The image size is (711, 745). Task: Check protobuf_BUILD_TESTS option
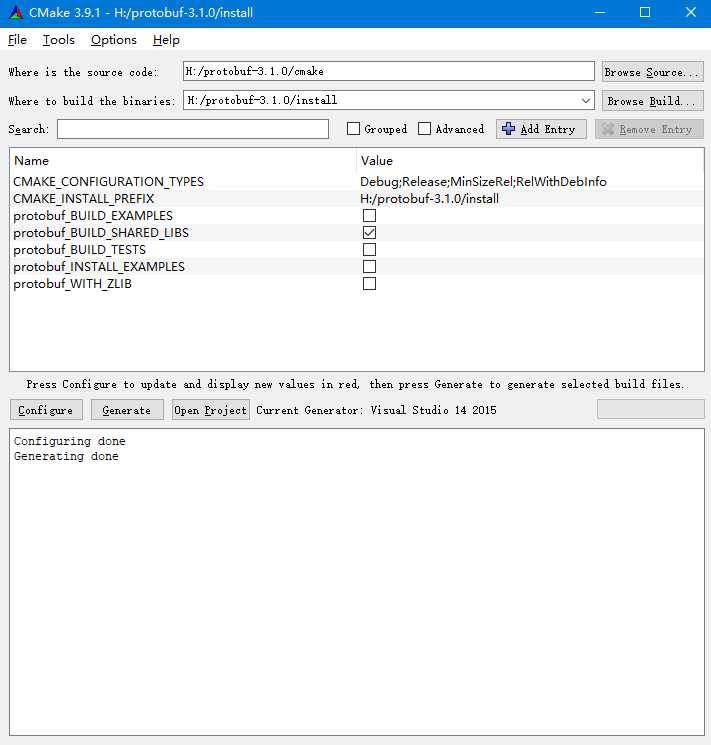tap(369, 250)
